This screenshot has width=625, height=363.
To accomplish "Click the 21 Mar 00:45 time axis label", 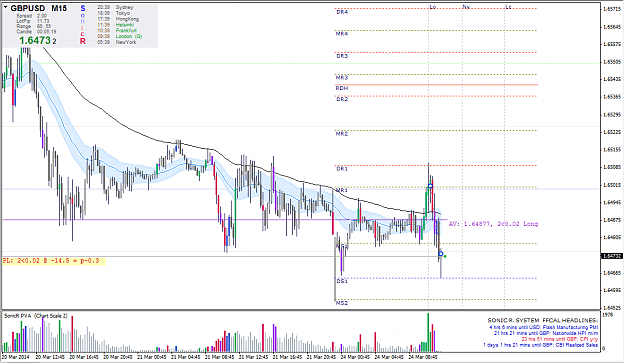I will (x=152, y=357).
